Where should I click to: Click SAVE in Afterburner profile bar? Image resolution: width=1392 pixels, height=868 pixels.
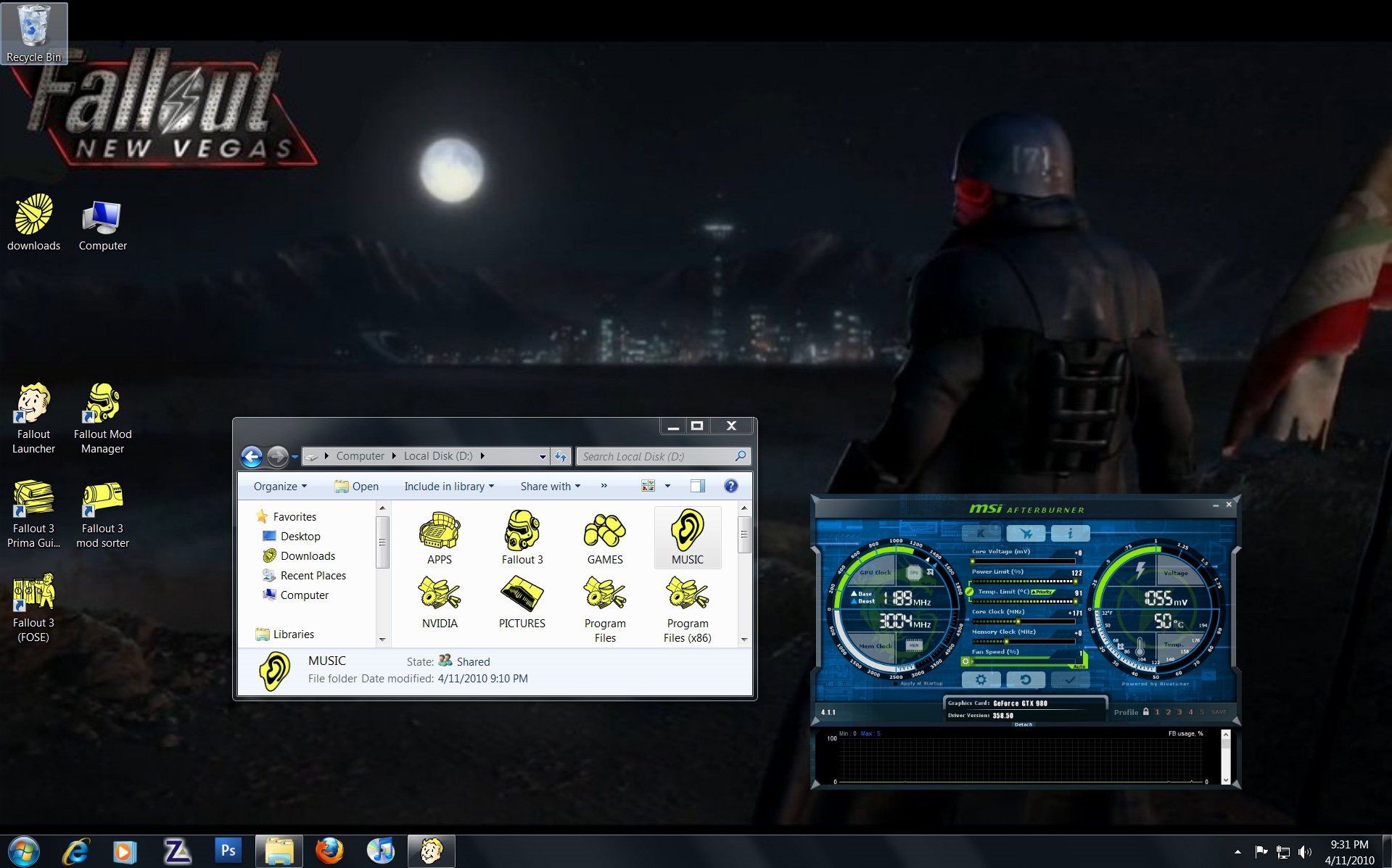coord(1219,712)
